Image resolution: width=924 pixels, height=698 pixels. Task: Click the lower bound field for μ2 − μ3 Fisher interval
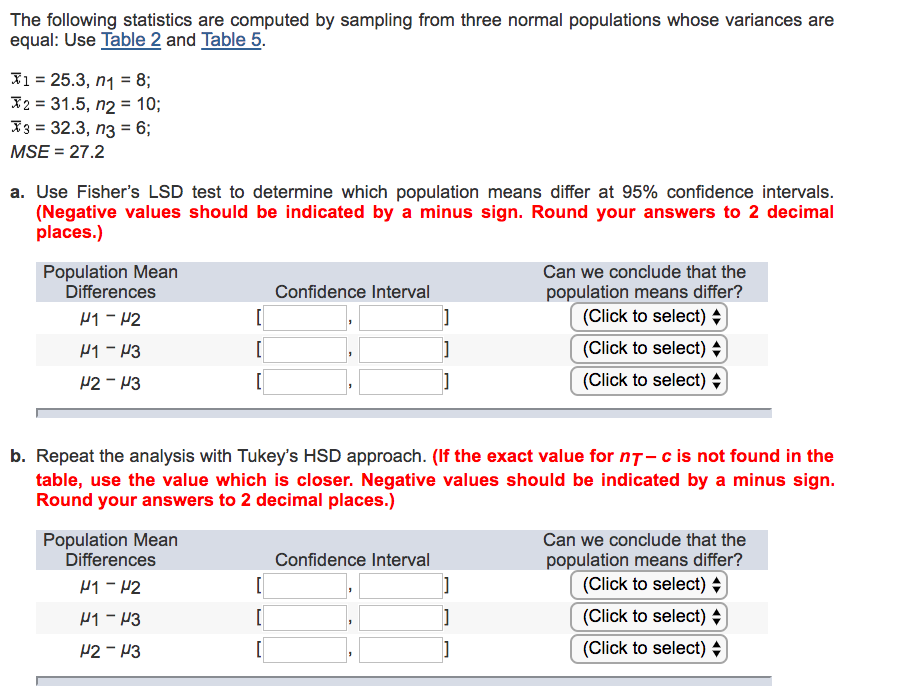[304, 380]
